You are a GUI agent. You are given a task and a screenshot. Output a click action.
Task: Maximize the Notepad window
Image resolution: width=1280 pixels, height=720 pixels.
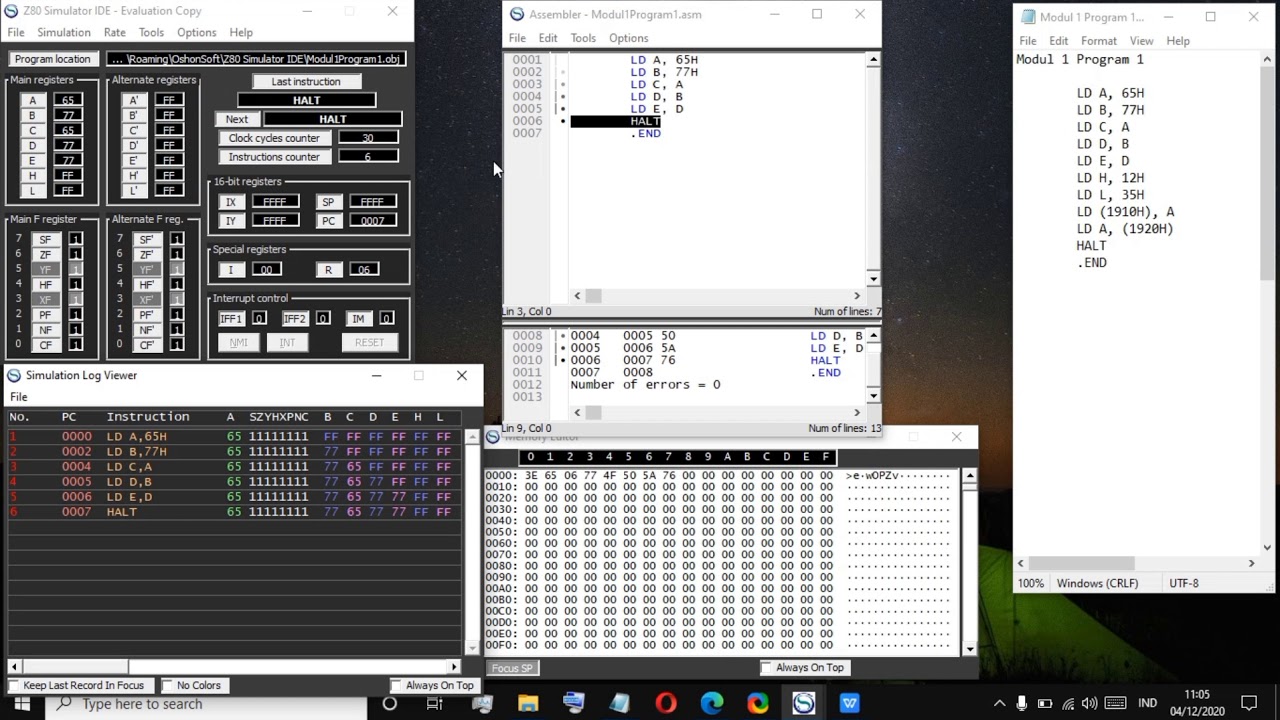point(1210,17)
